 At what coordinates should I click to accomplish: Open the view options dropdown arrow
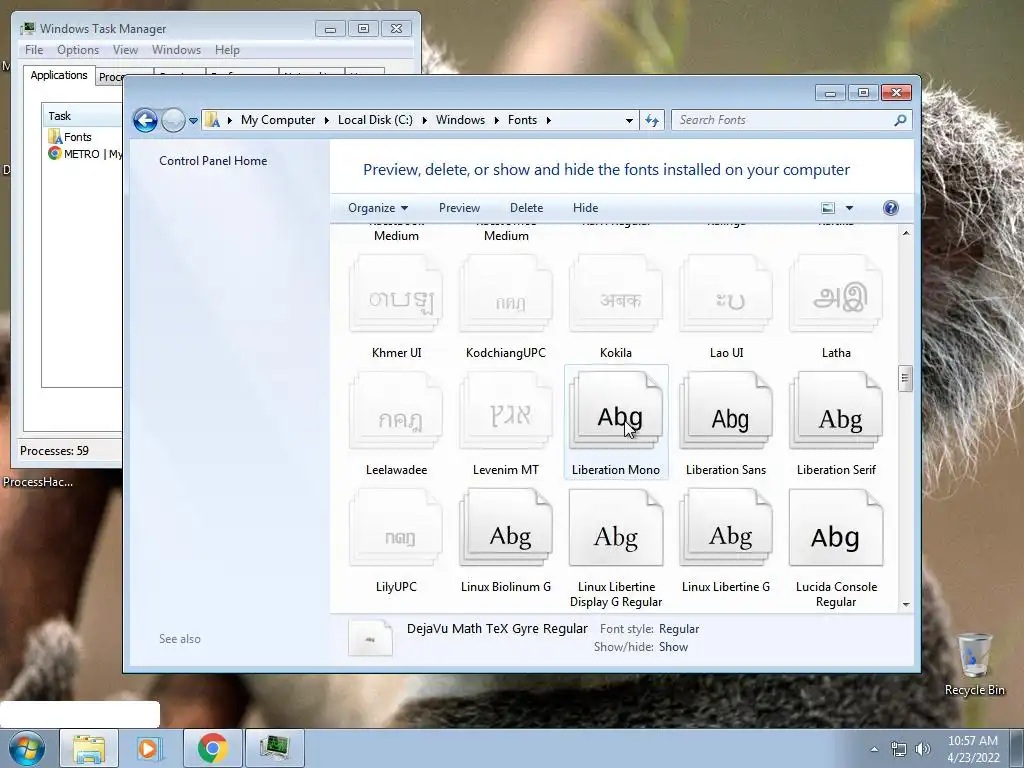[x=850, y=208]
